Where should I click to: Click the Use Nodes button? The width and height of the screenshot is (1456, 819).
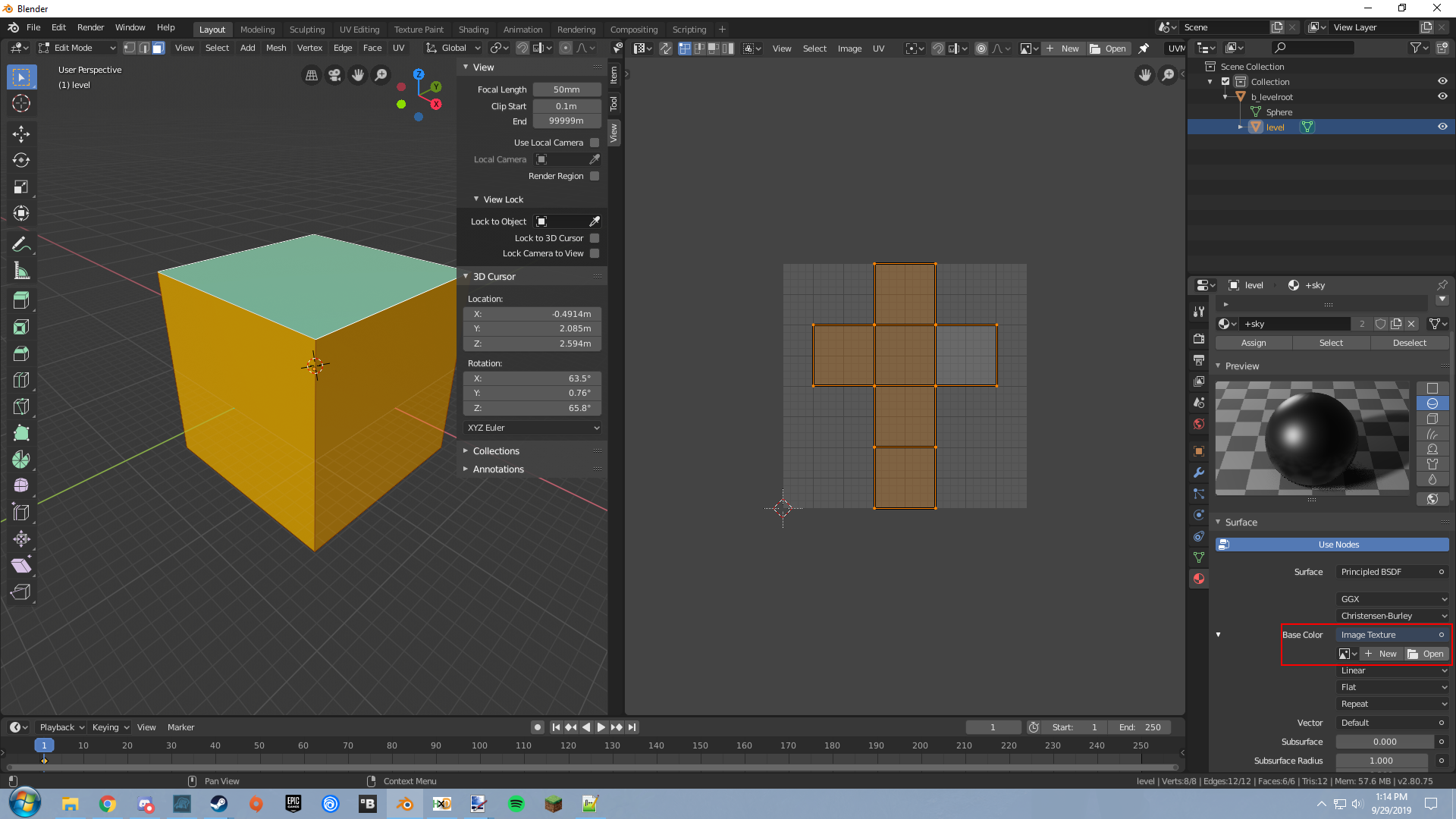tap(1338, 544)
